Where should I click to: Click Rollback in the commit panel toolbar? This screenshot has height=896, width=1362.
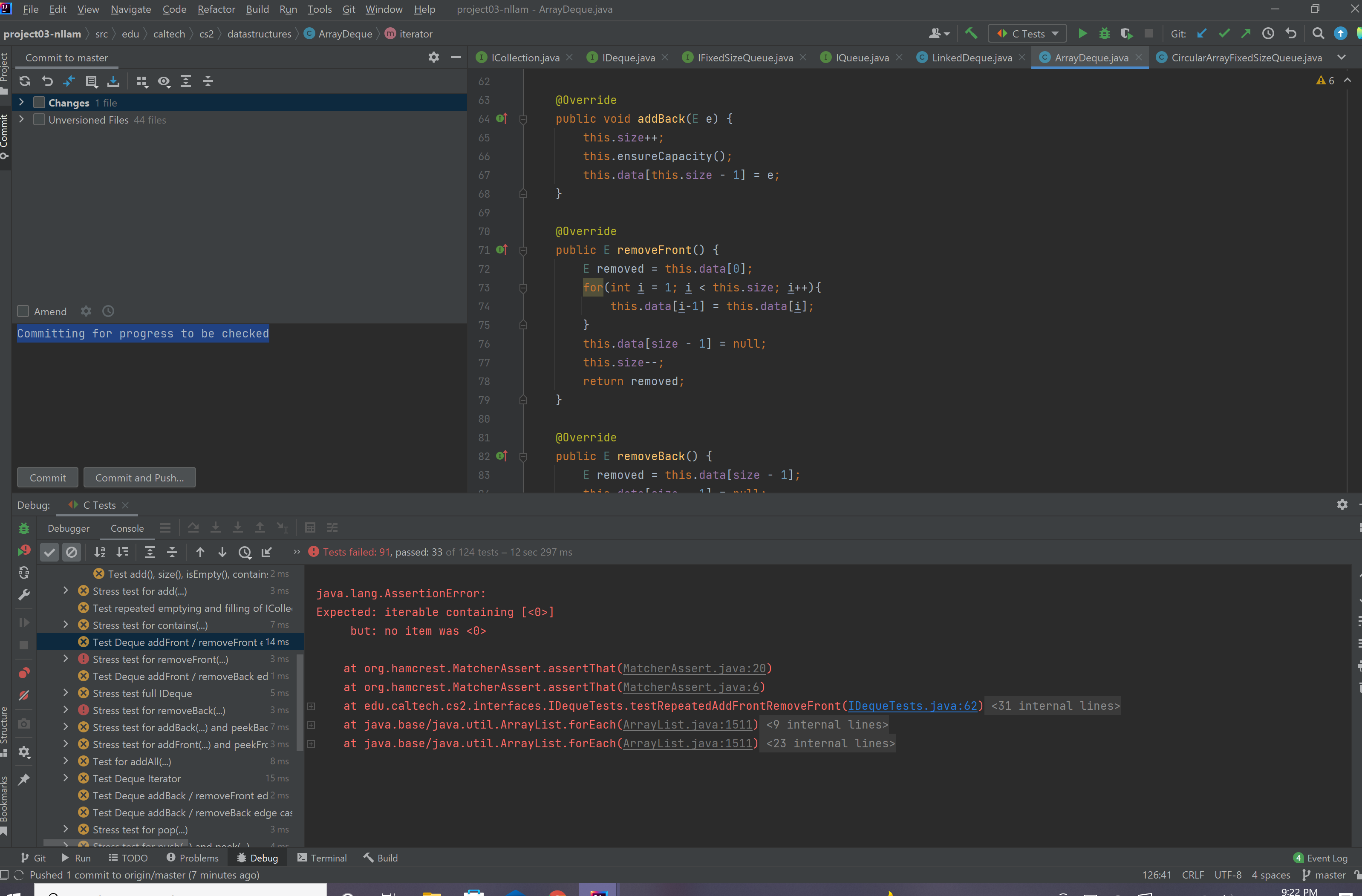click(47, 81)
